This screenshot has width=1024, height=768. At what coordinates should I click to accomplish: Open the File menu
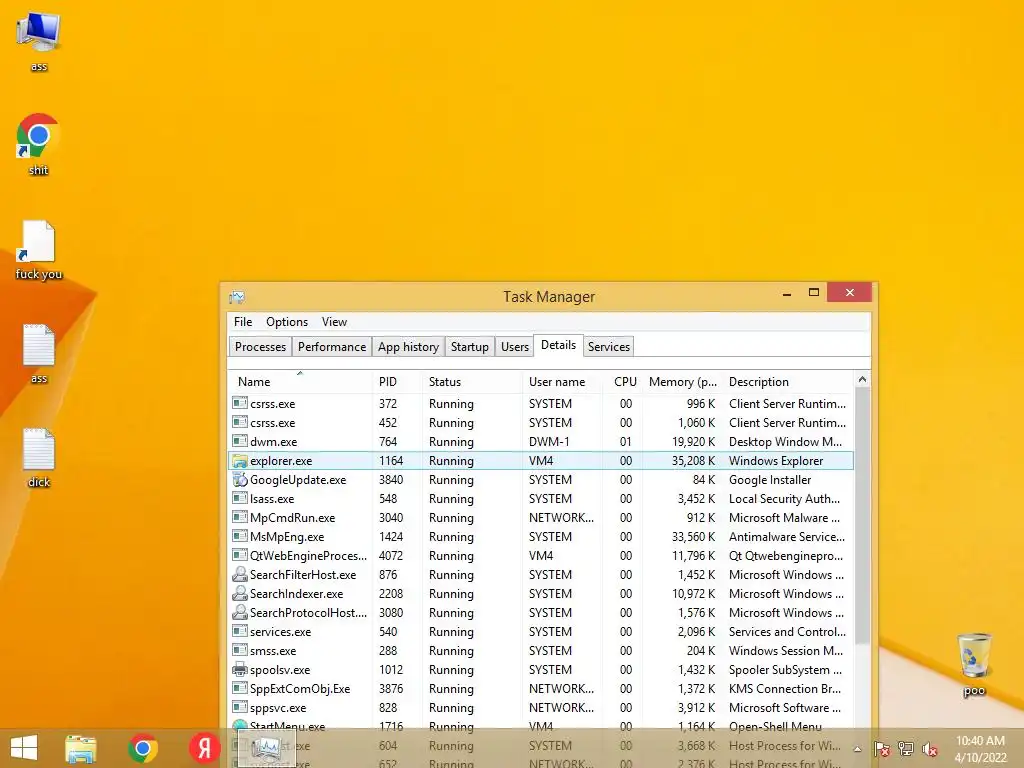click(x=243, y=322)
